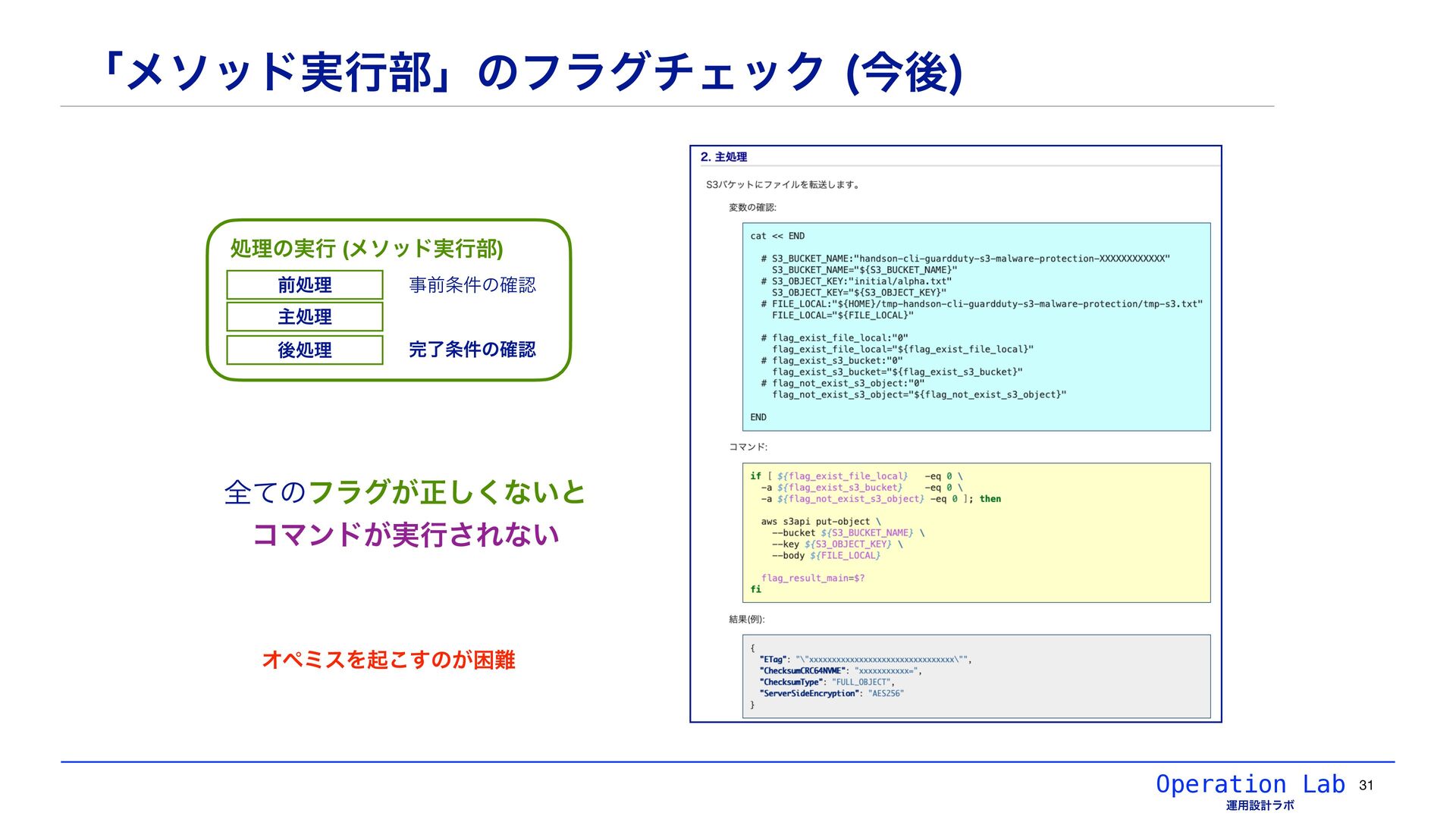Click the condition line -a ${flag_not_exist_s3_object} -eq 0 ]; then

pyautogui.click(x=881, y=499)
